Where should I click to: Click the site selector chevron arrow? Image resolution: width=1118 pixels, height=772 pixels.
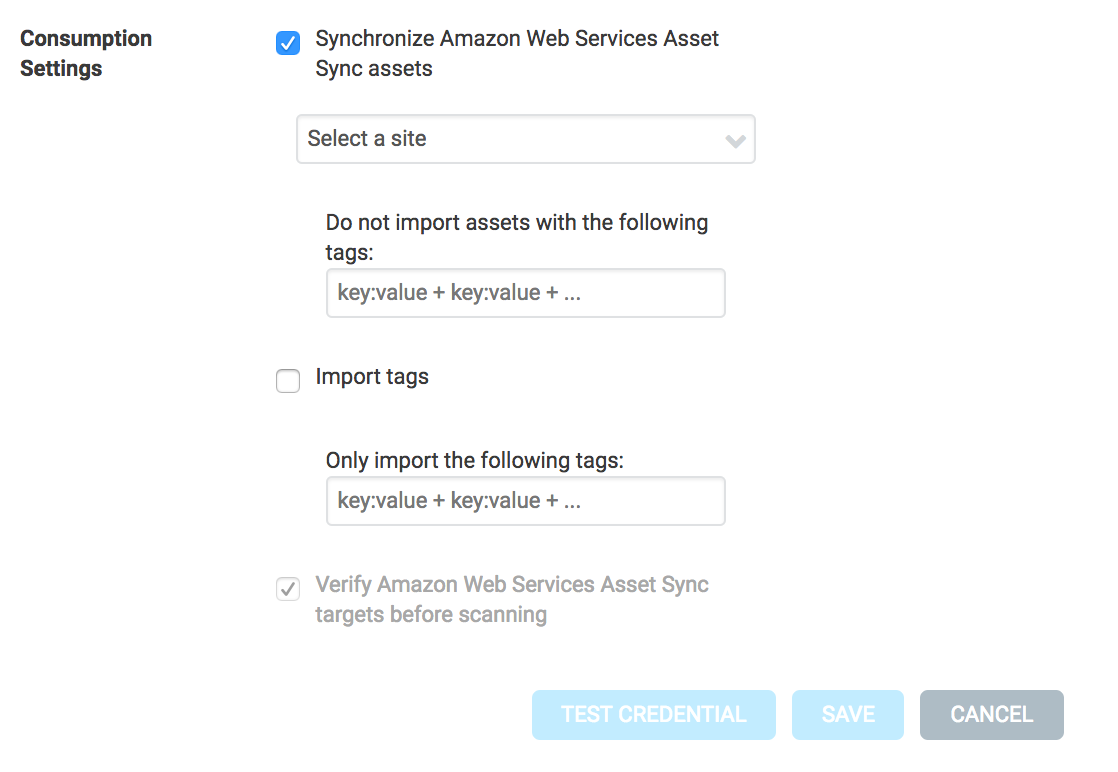(736, 140)
